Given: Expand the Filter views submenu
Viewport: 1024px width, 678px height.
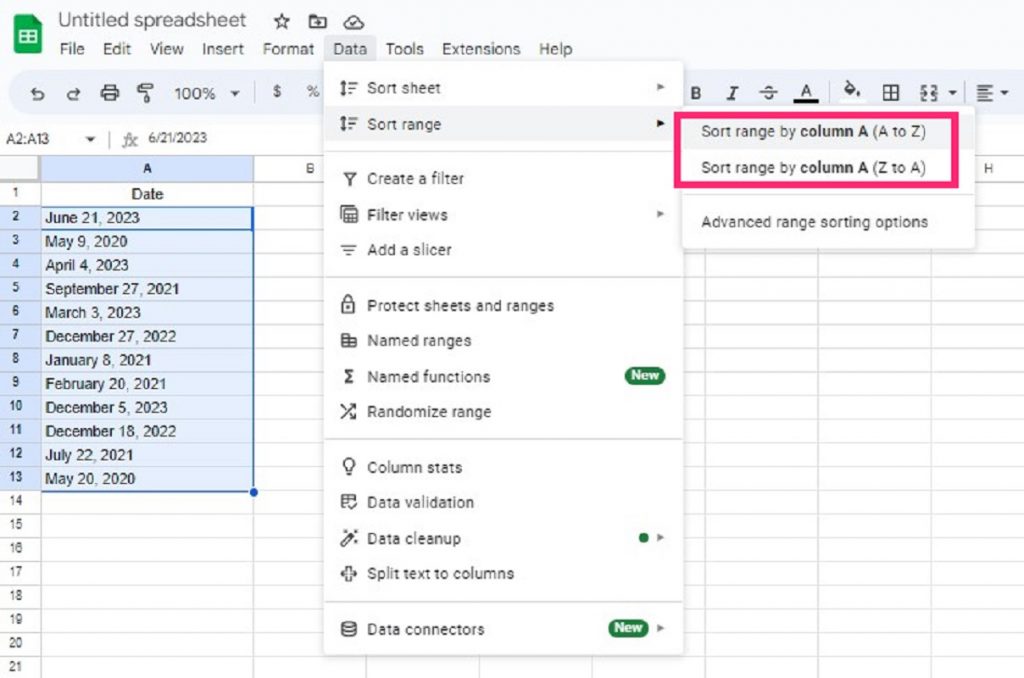Looking at the screenshot, I should click(503, 214).
